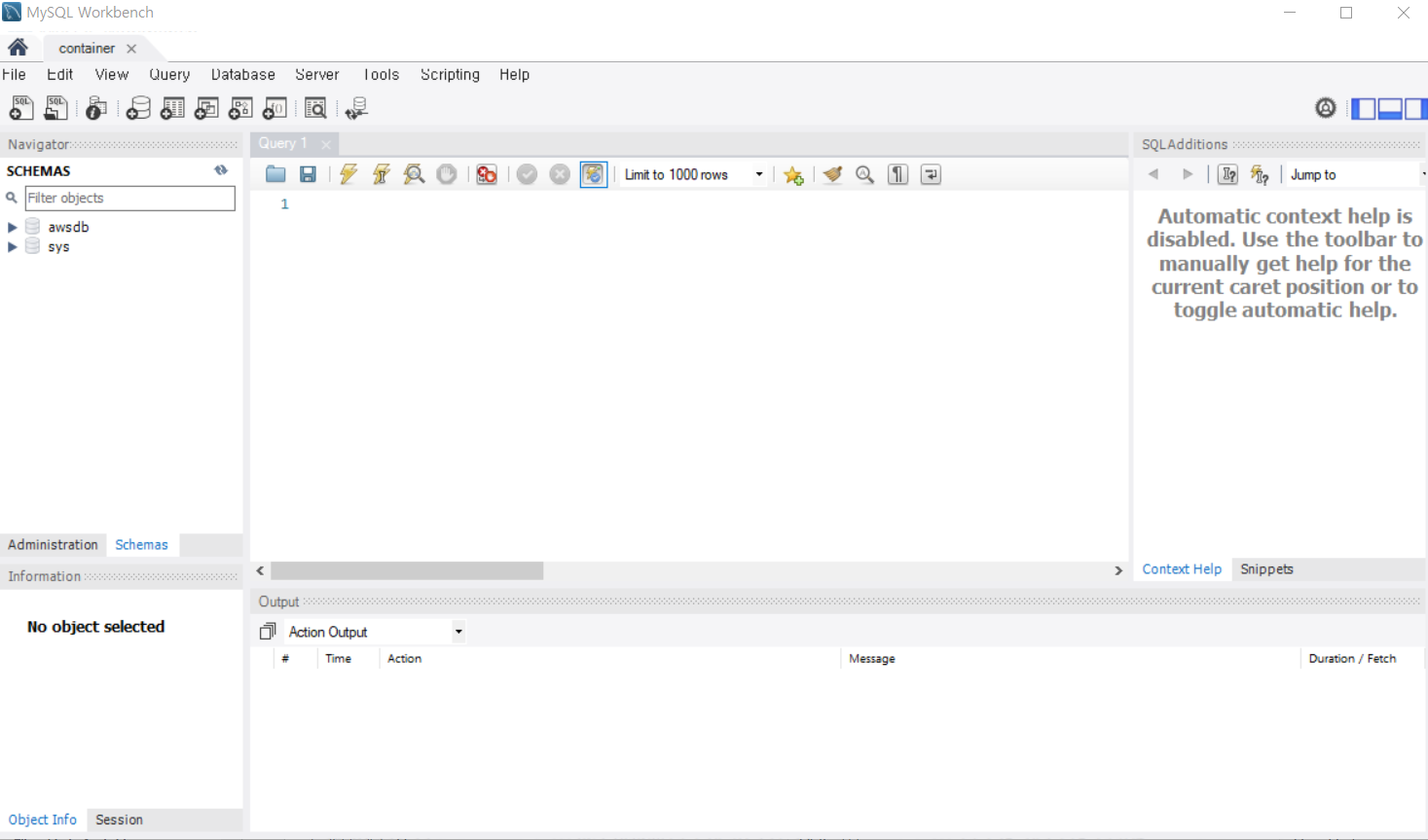Switch to the Administration tab
The image size is (1428, 840).
coord(53,545)
